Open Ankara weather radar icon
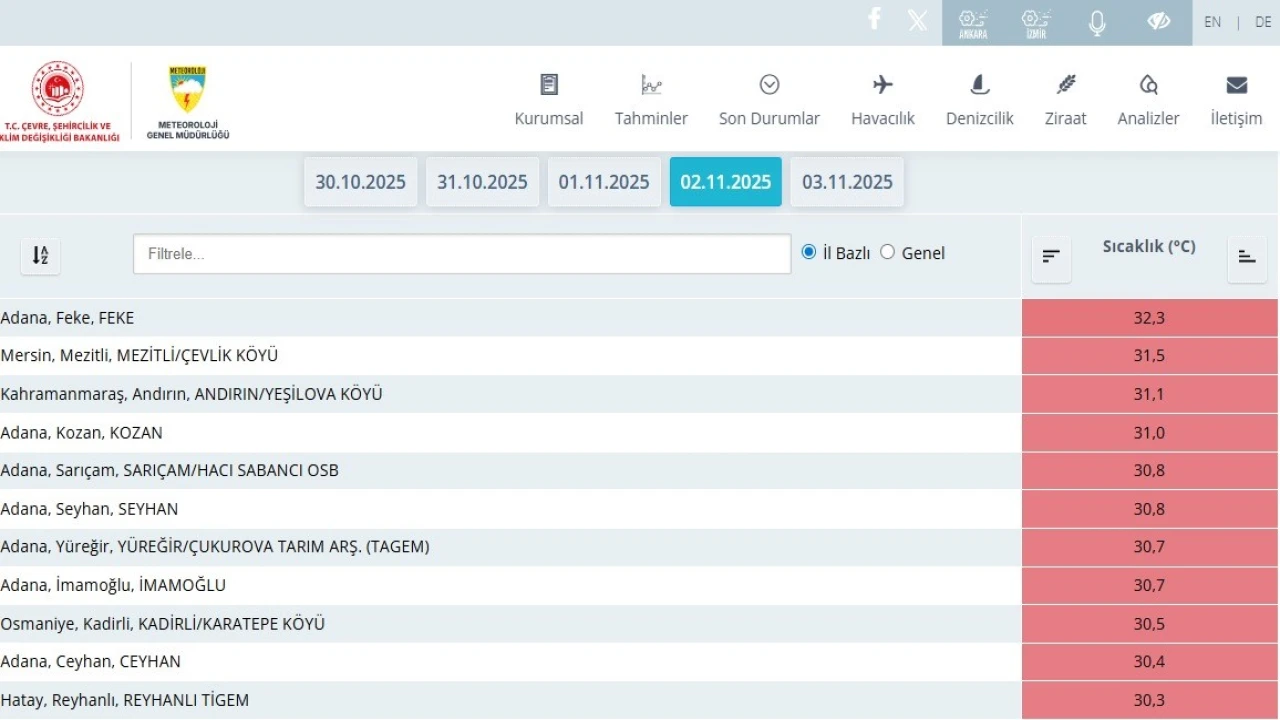1280x720 pixels. point(973,23)
